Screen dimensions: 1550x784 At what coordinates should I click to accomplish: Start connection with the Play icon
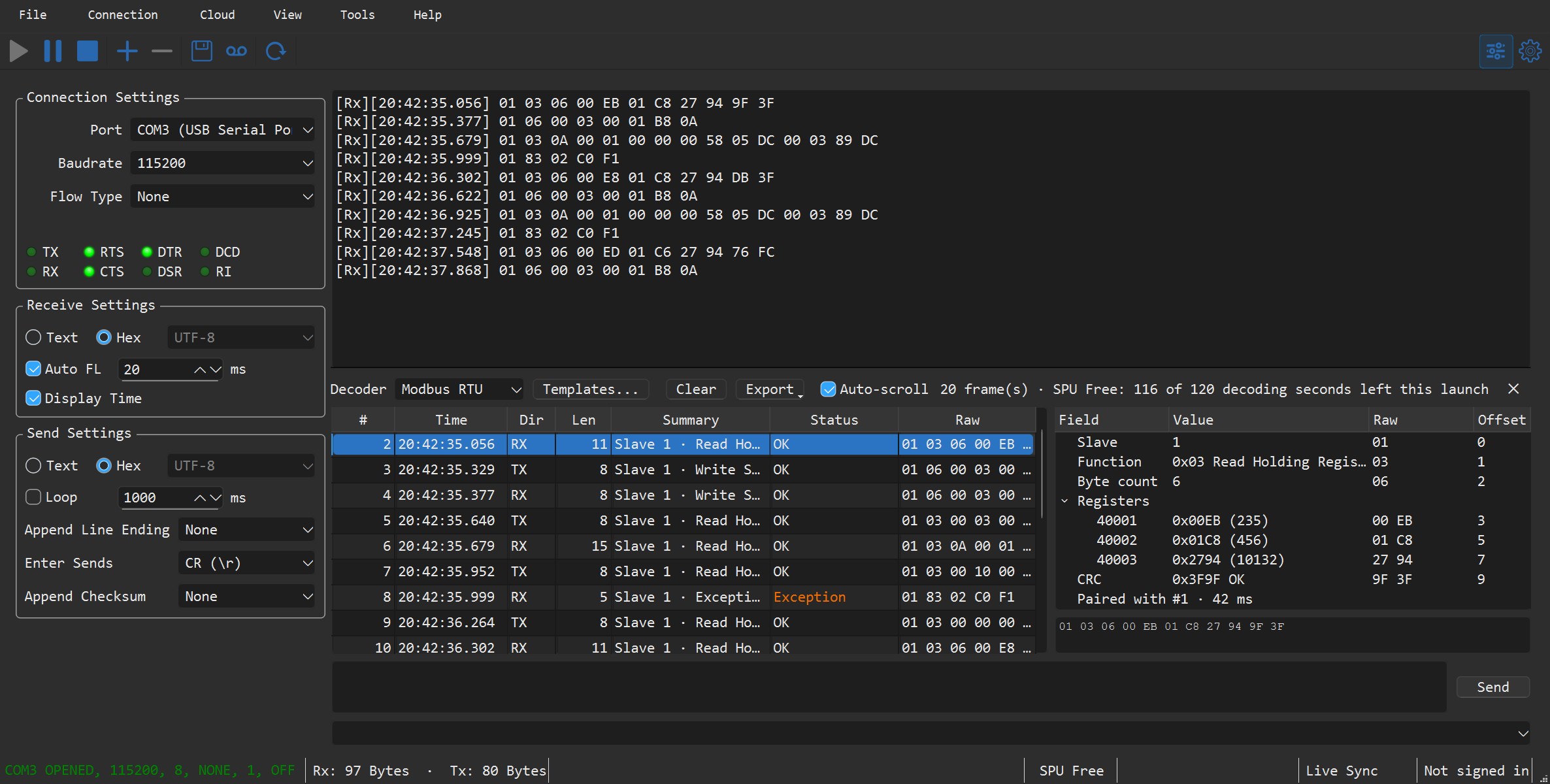[19, 51]
